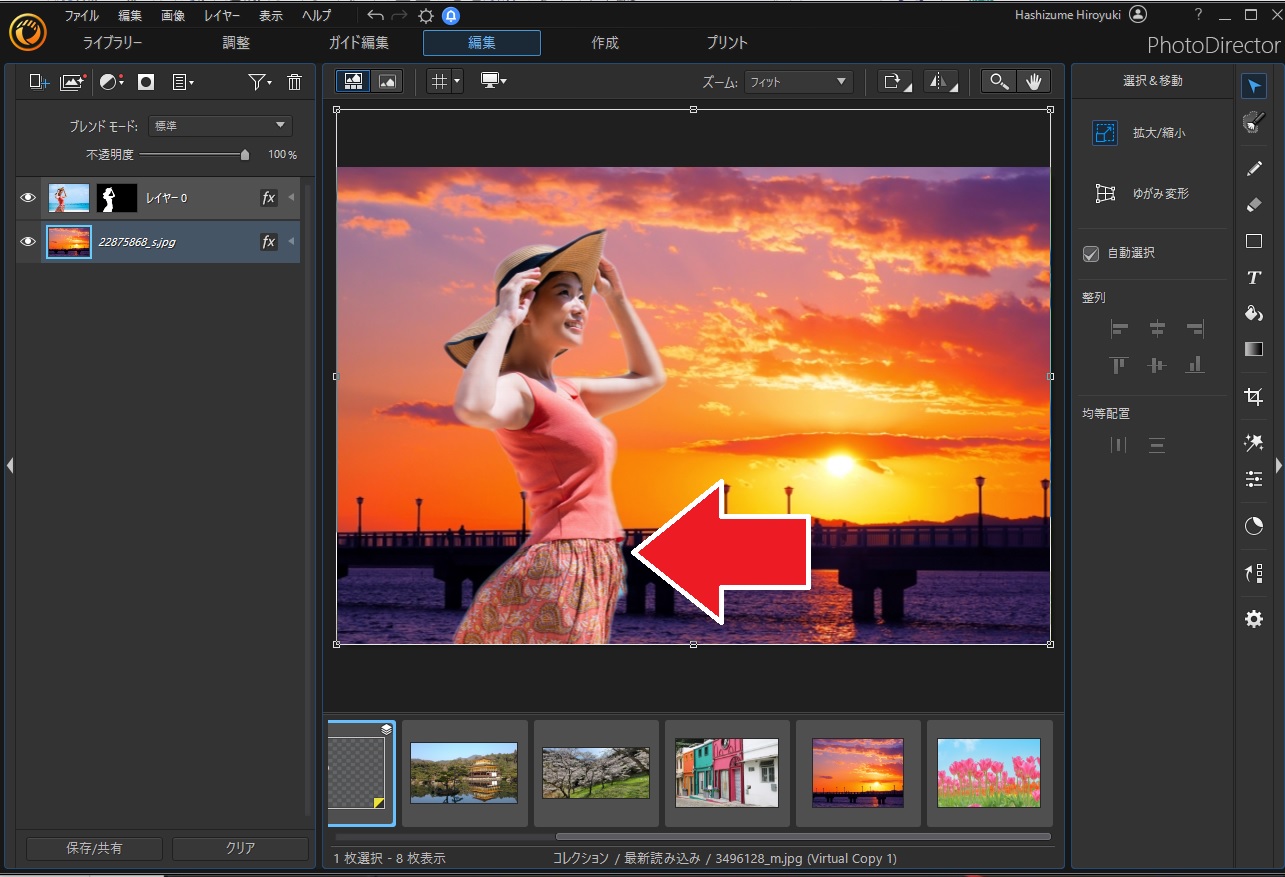Activate the Hand pan tool
The width and height of the screenshot is (1285, 877).
(x=1033, y=82)
